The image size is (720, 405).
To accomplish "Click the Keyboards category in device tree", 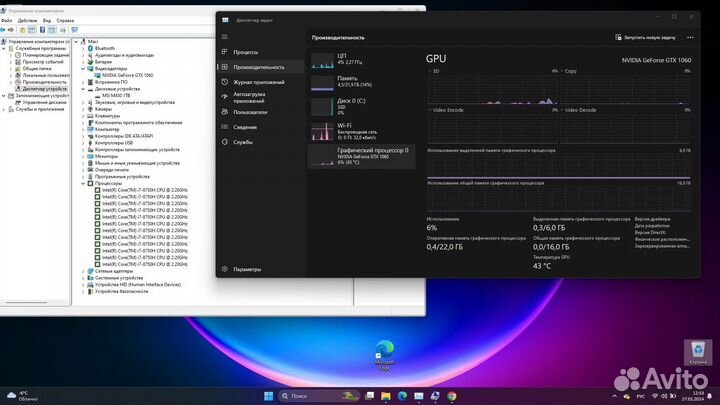I will pyautogui.click(x=107, y=116).
